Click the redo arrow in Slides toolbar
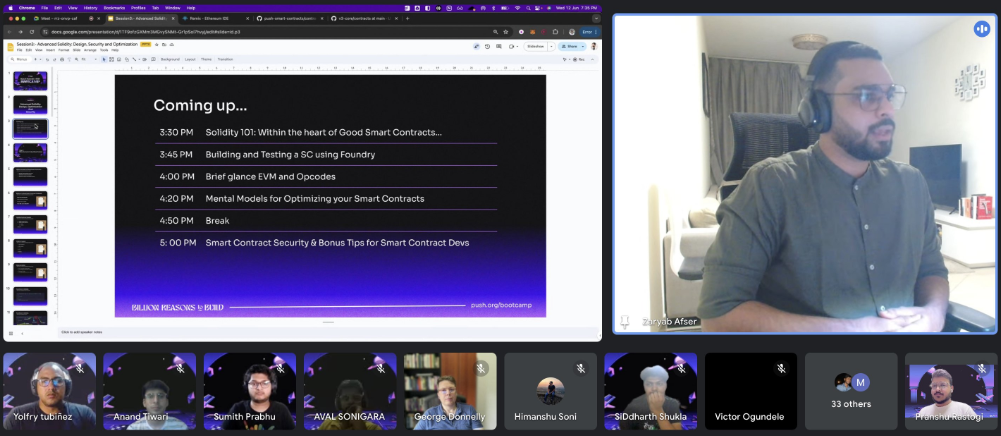1001x436 pixels. pyautogui.click(x=54, y=59)
